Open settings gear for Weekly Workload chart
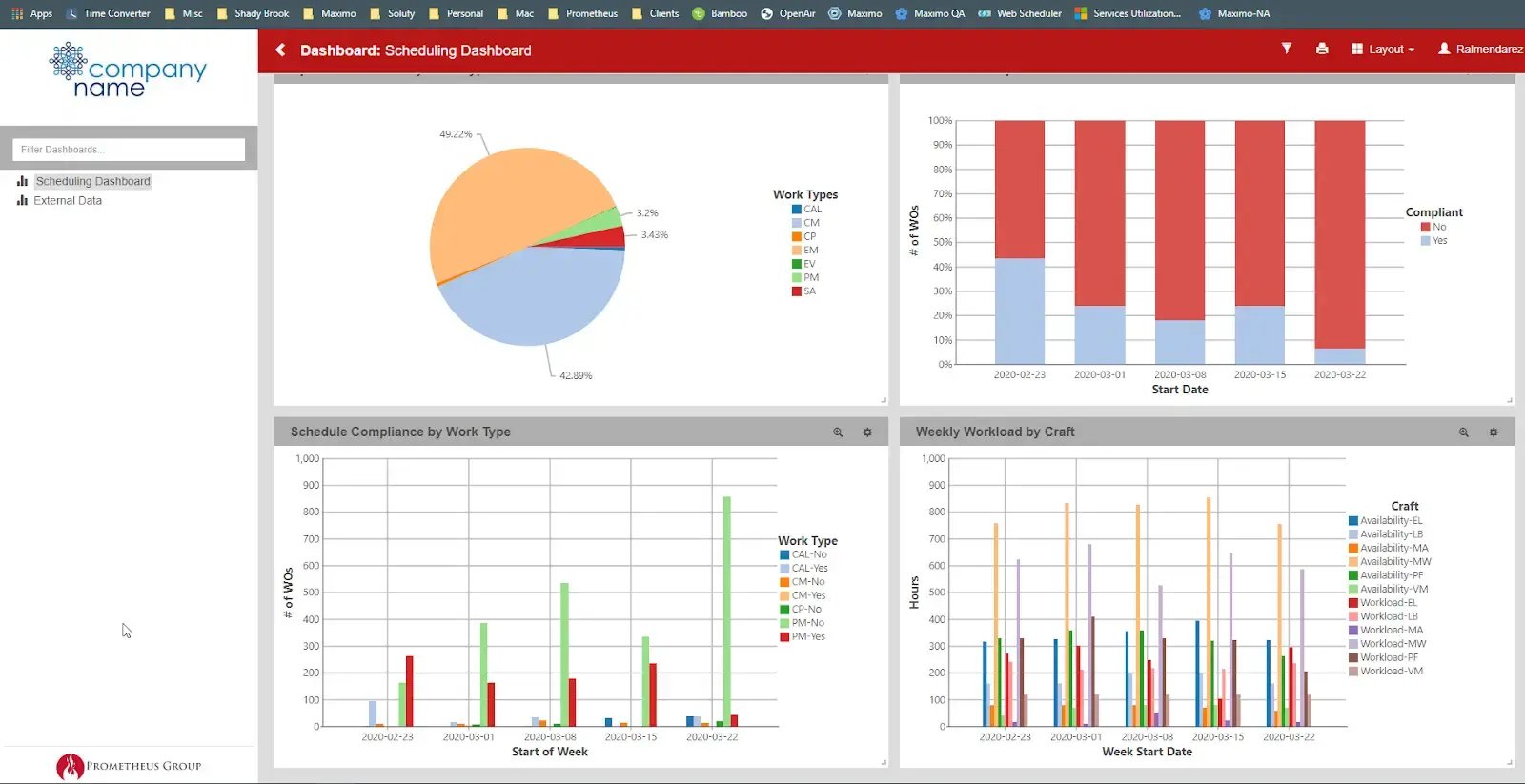This screenshot has height=784, width=1525. (x=1494, y=432)
